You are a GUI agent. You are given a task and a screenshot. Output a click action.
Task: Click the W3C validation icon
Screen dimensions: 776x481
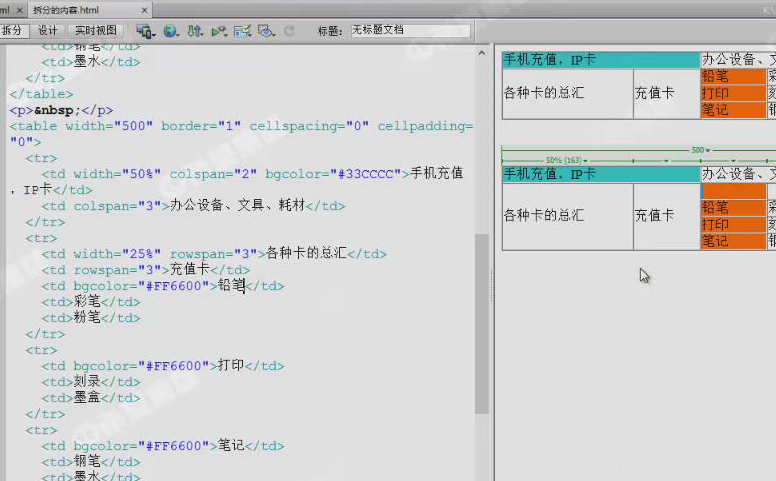pyautogui.click(x=218, y=31)
